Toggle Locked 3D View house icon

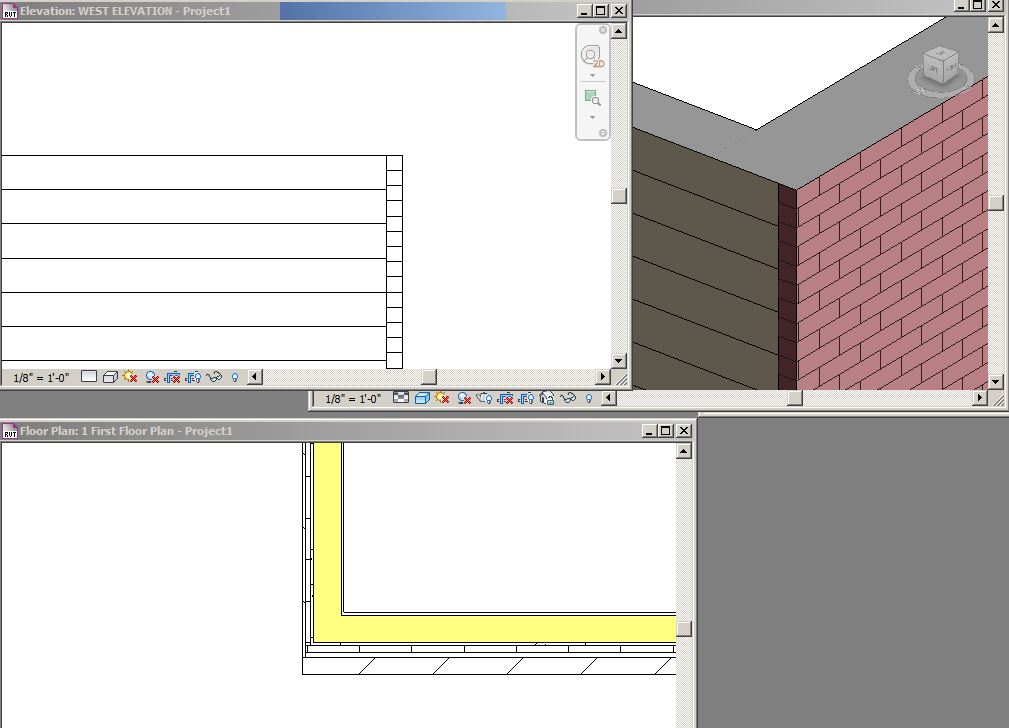point(547,398)
